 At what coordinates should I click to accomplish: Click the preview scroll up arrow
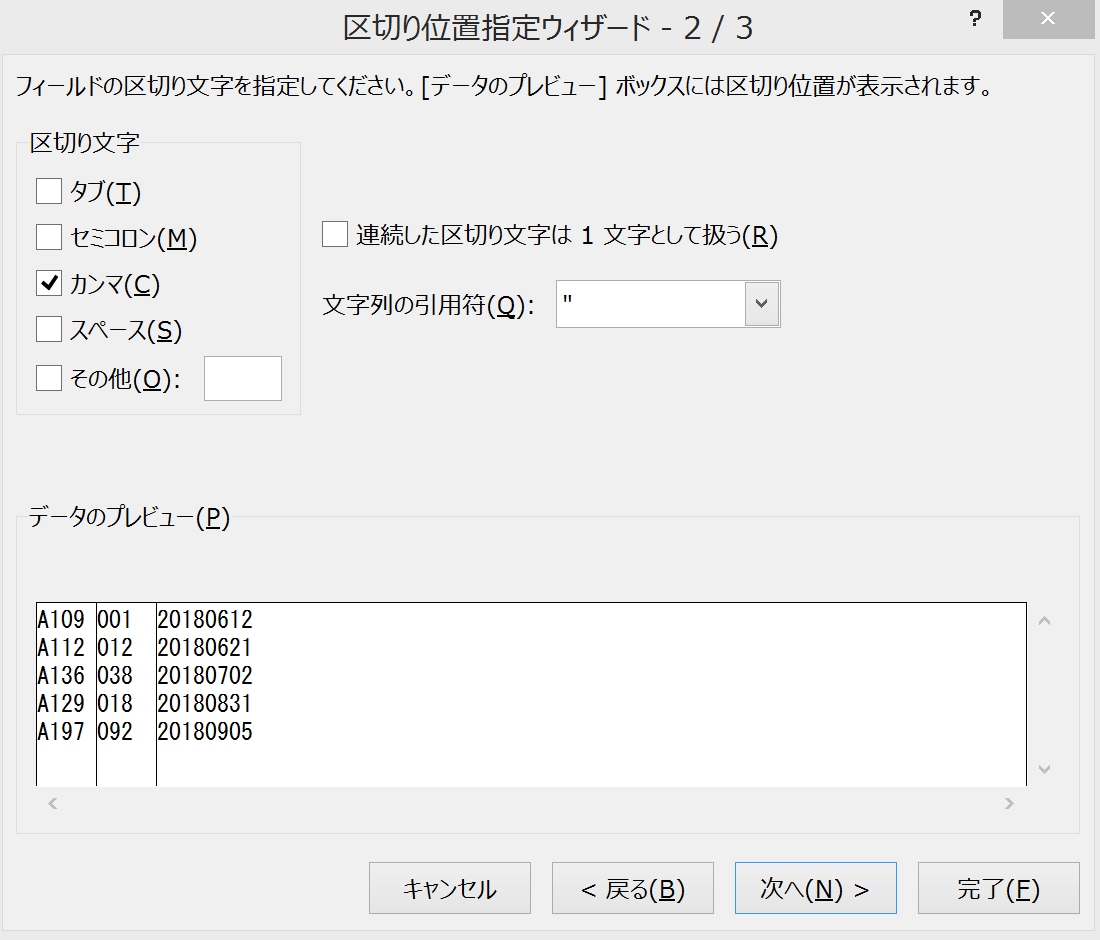pyautogui.click(x=1045, y=621)
